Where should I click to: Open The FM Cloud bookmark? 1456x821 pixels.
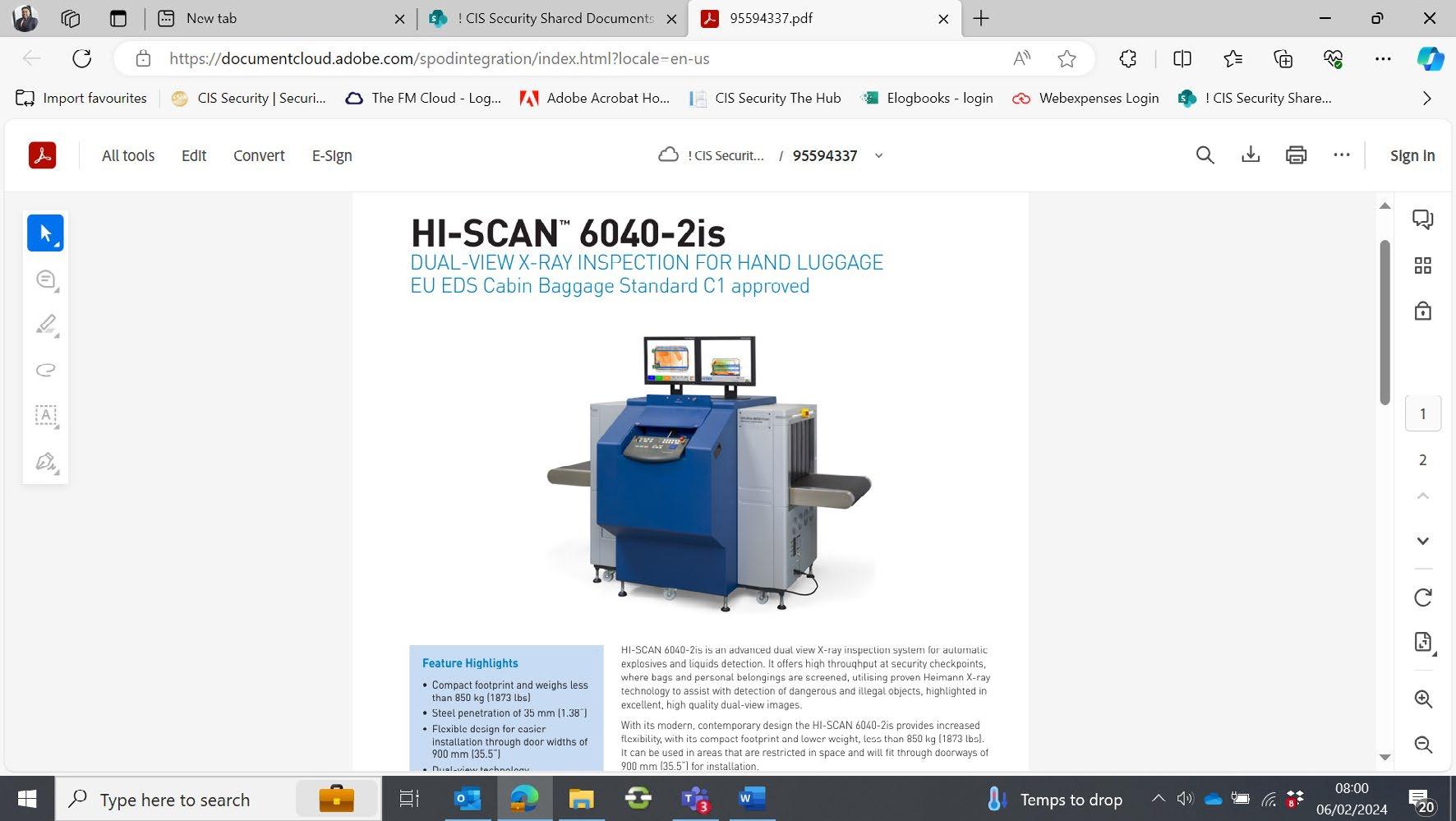pyautogui.click(x=423, y=98)
